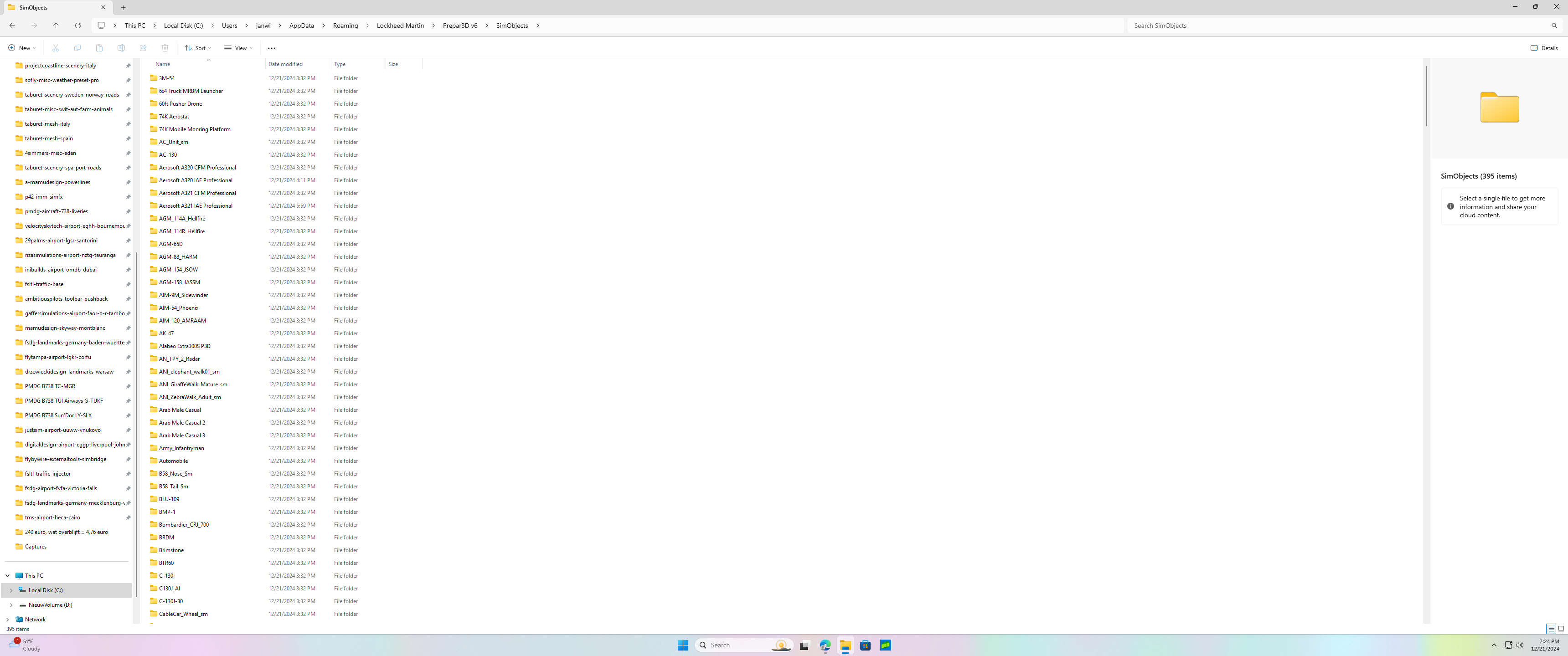Collapse the This PC tree node
The width and height of the screenshot is (1568, 656).
click(x=8, y=576)
